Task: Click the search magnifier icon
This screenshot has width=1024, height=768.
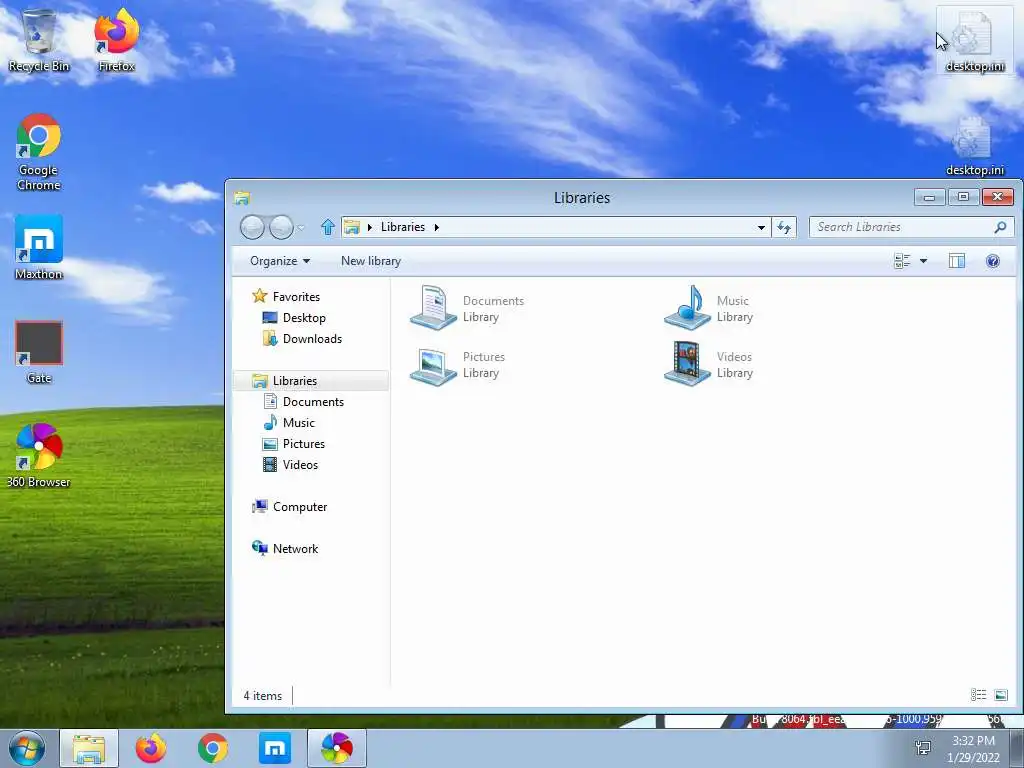Action: point(1000,227)
